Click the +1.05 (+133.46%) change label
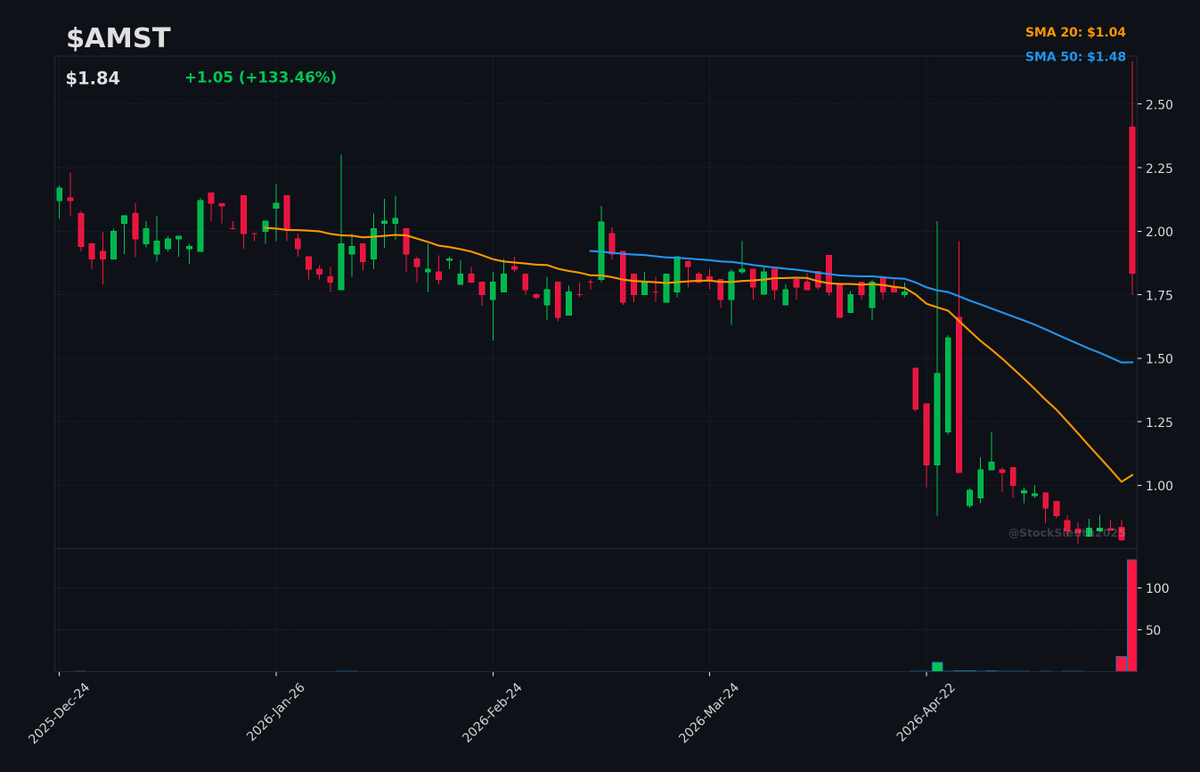 [260, 78]
